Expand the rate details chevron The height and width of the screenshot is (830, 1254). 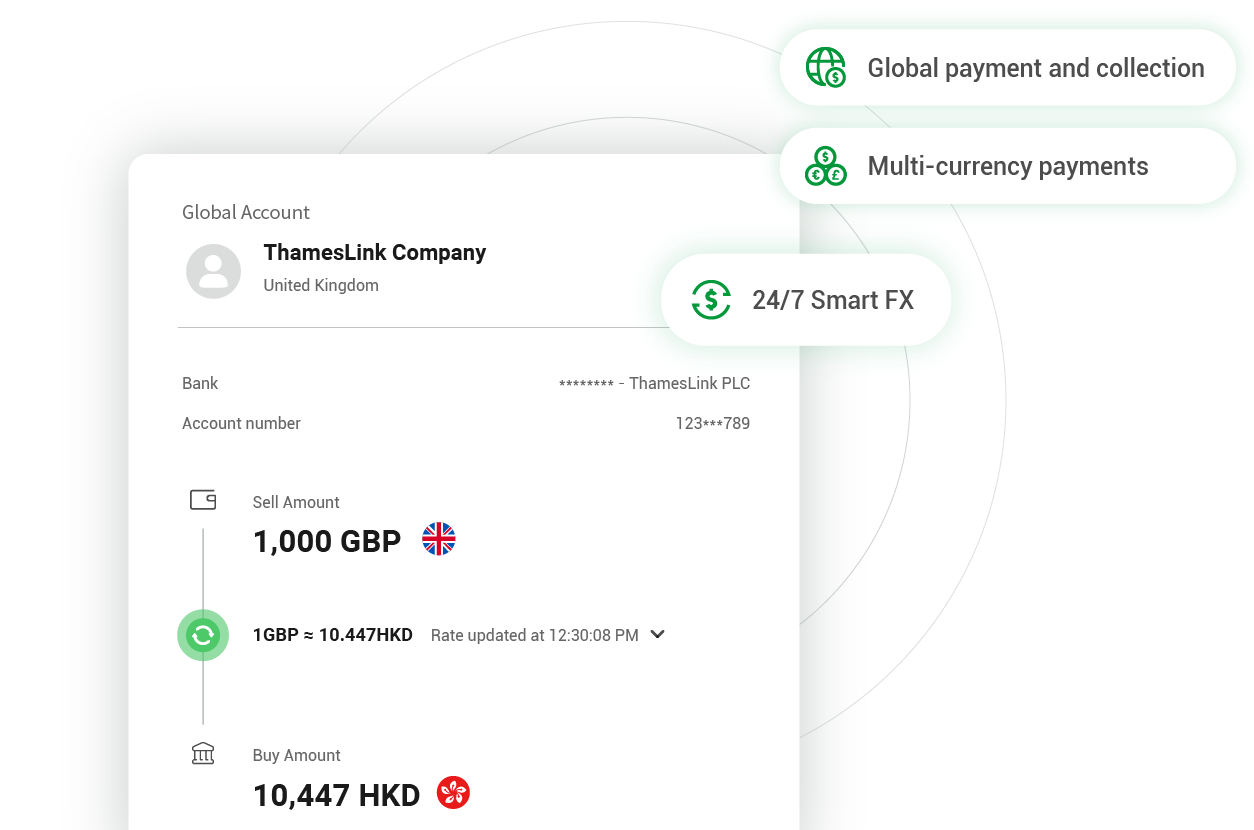(657, 634)
